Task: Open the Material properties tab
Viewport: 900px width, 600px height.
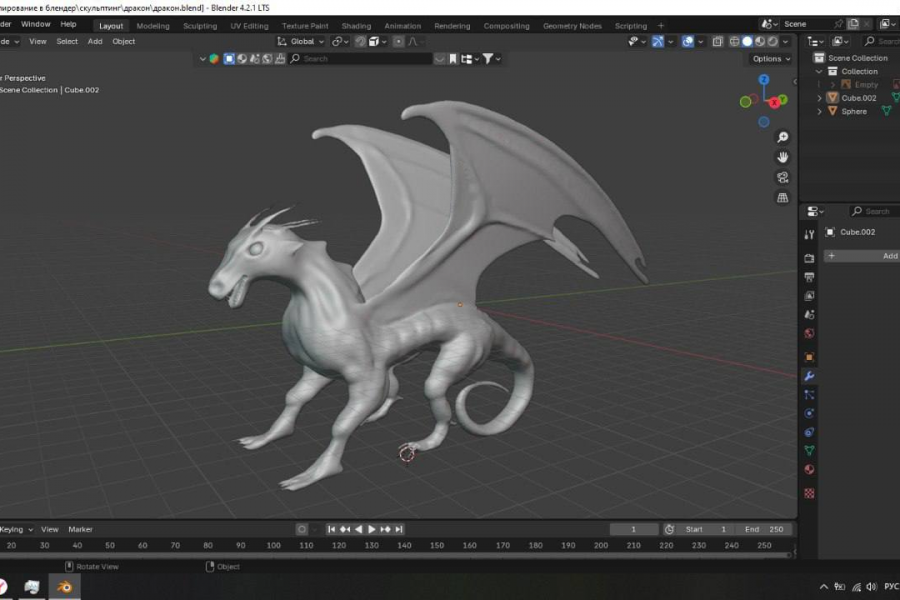Action: tap(809, 470)
